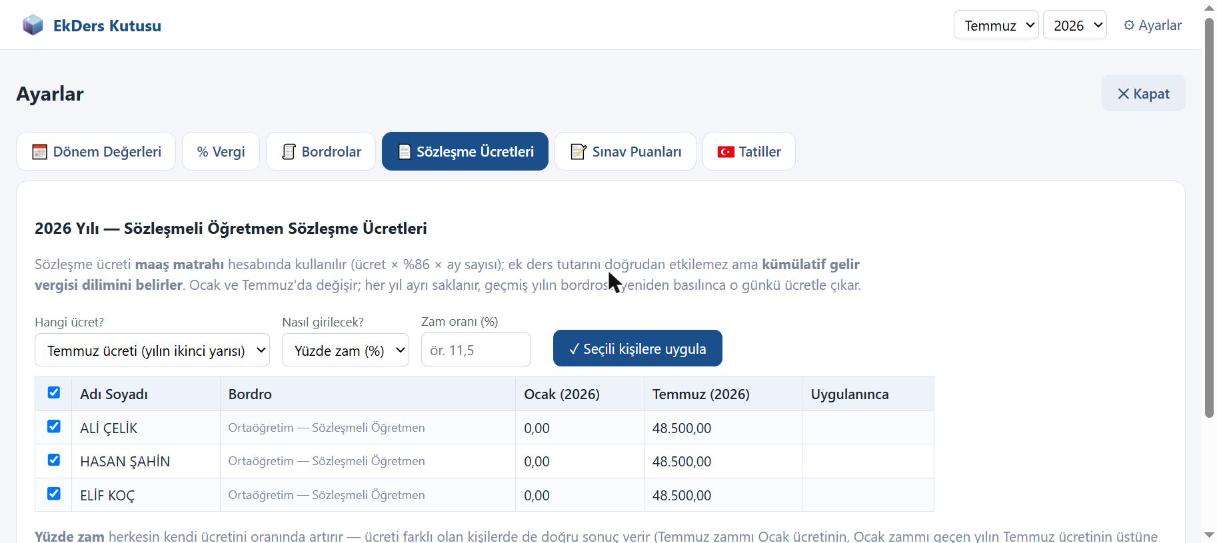
Task: Open the Bordrolar tab
Action: tap(321, 152)
